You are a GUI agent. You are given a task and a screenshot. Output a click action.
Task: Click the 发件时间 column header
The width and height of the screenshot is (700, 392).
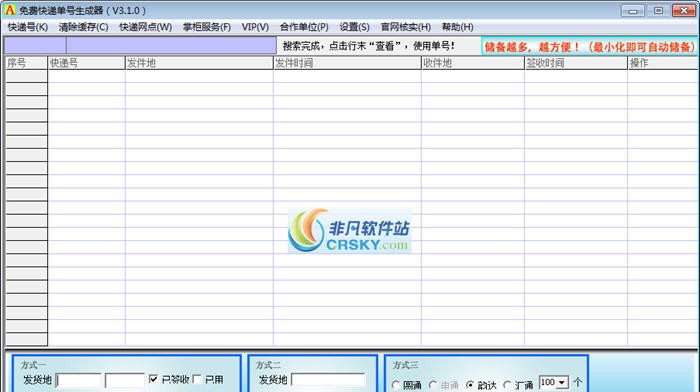[347, 63]
